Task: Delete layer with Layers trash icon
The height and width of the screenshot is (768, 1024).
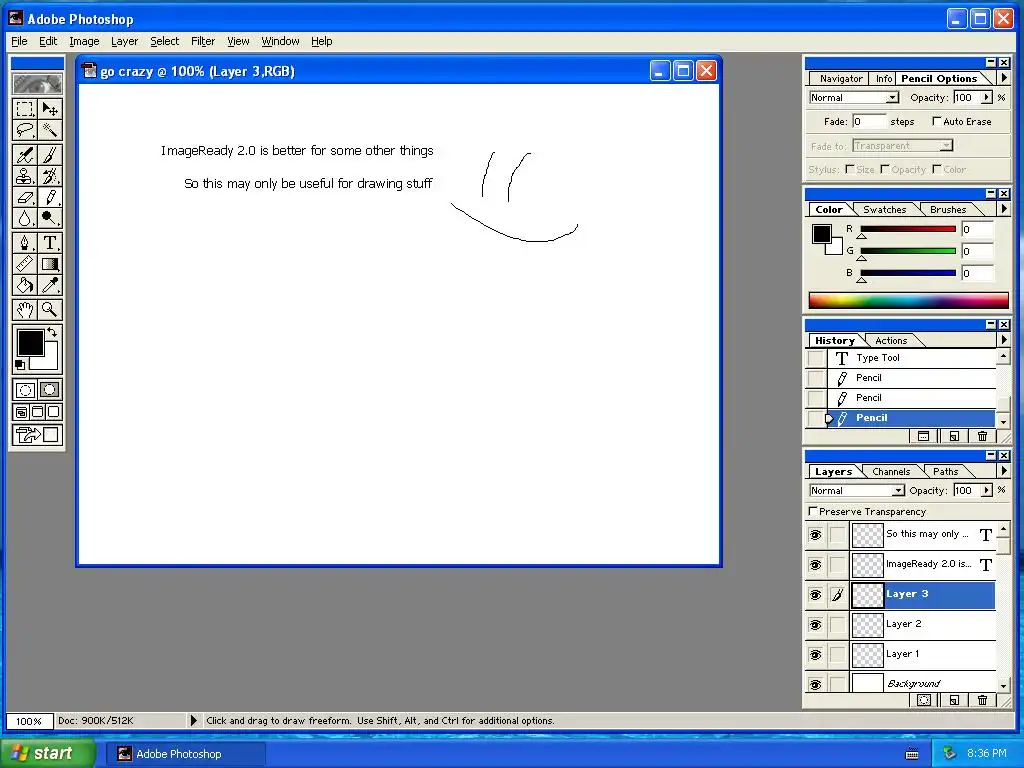Action: pos(982,700)
